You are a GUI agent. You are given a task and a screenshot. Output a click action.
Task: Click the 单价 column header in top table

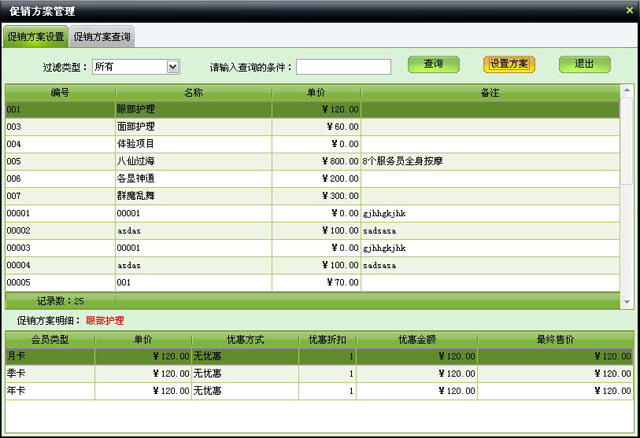click(315, 92)
